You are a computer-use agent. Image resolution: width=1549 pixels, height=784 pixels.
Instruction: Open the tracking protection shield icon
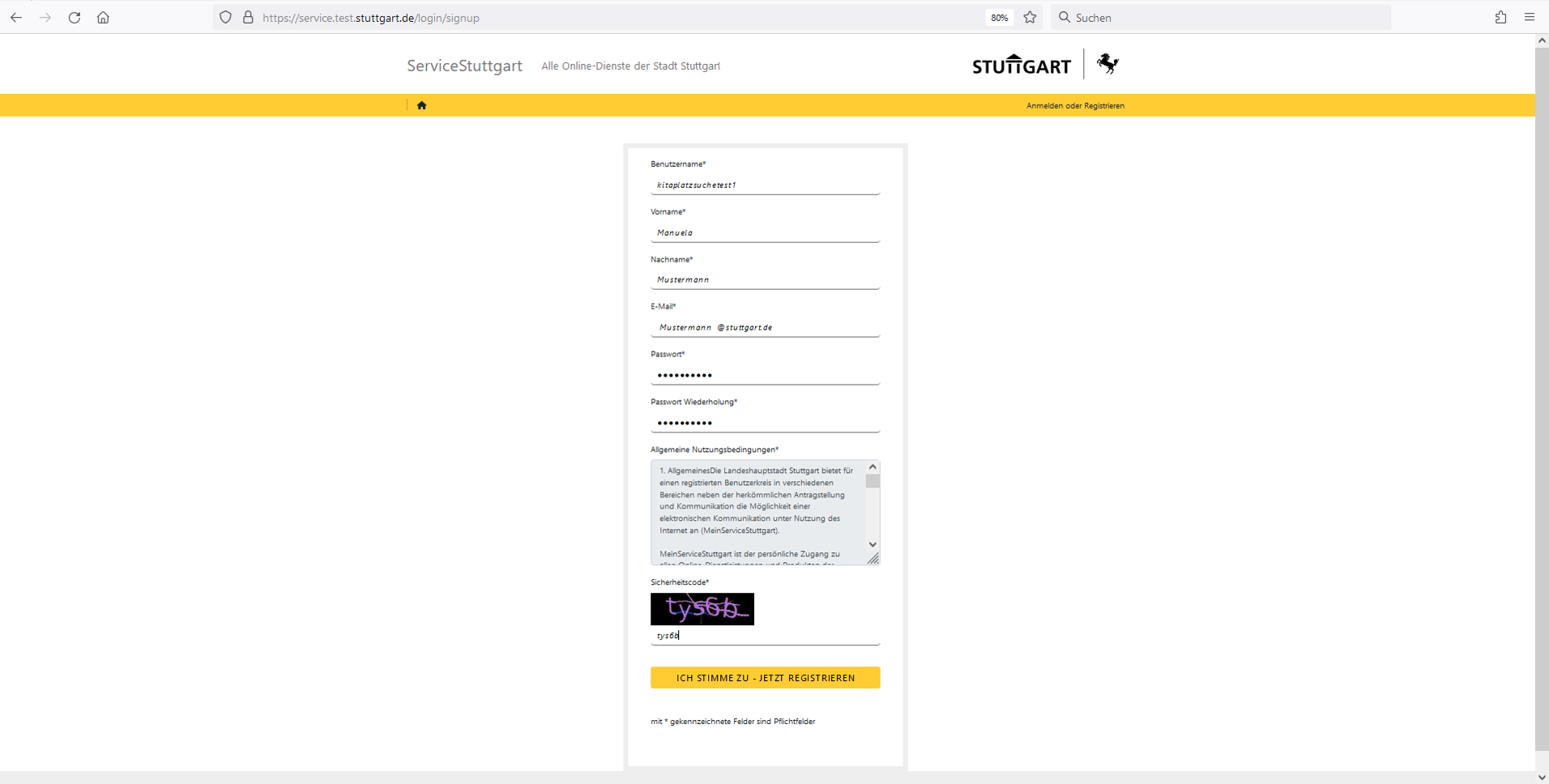(225, 17)
